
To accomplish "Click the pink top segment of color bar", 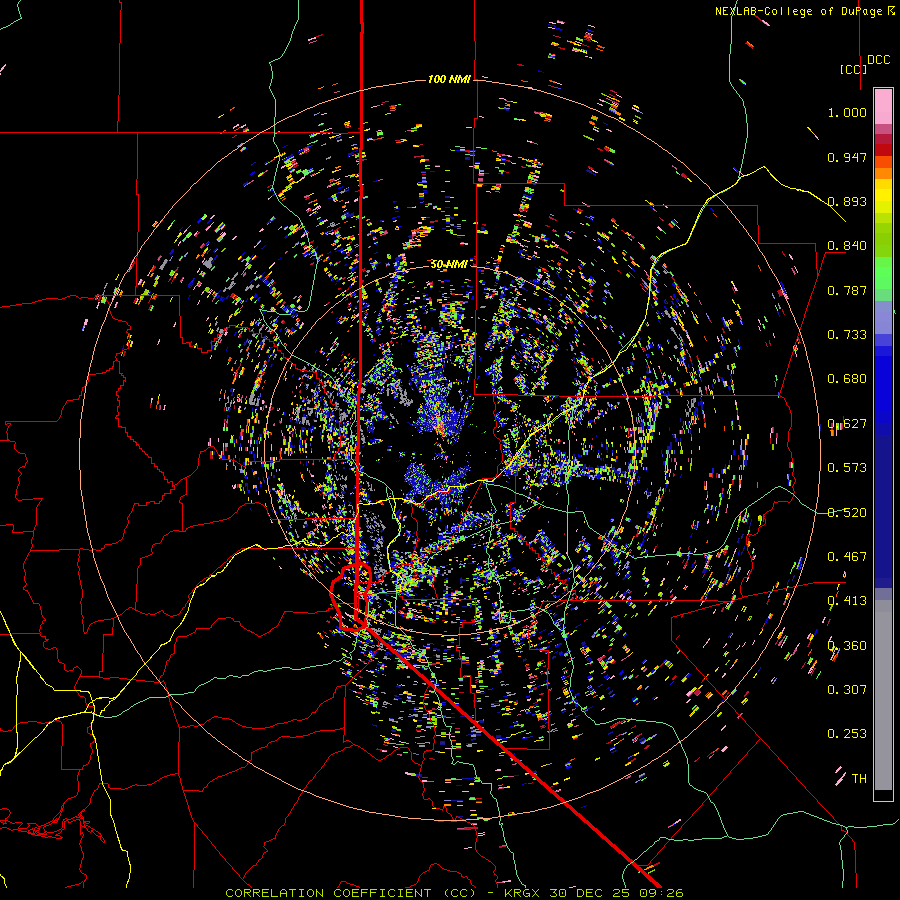I will coord(883,106).
